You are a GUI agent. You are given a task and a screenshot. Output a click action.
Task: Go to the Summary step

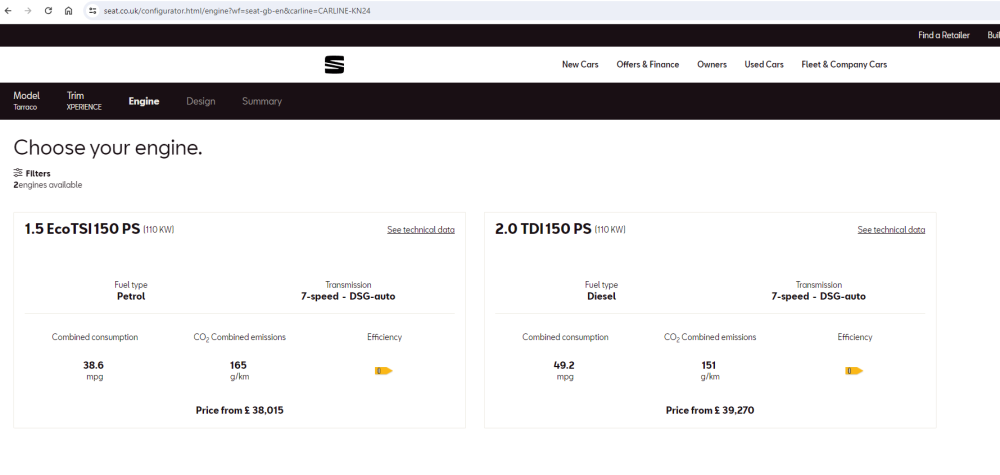click(261, 101)
